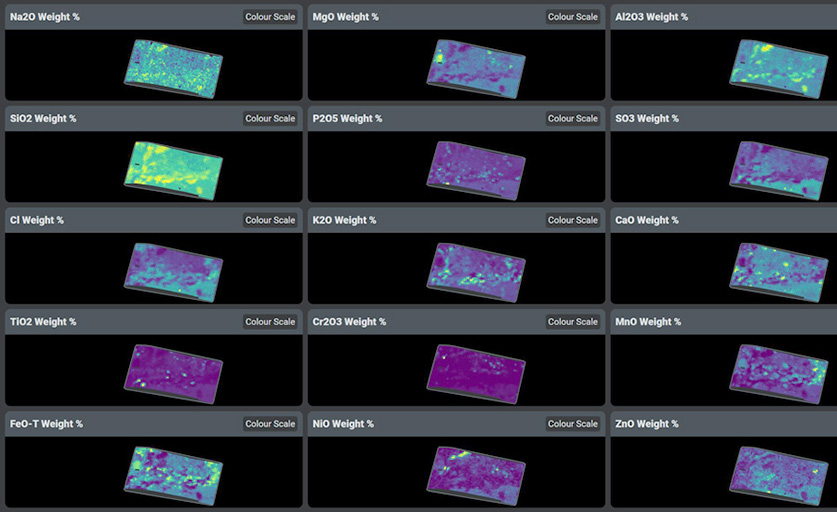Select the MgO element map thumbnail
The image size is (837, 512).
[476, 68]
